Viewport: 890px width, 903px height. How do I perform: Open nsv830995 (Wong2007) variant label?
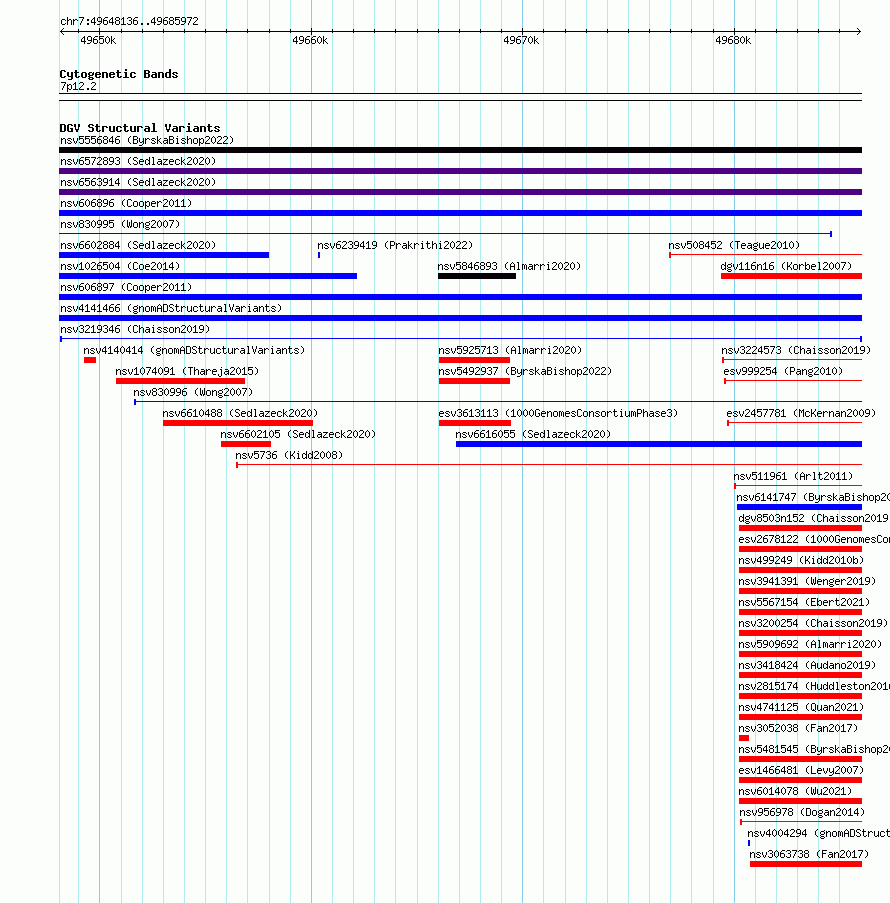point(120,225)
